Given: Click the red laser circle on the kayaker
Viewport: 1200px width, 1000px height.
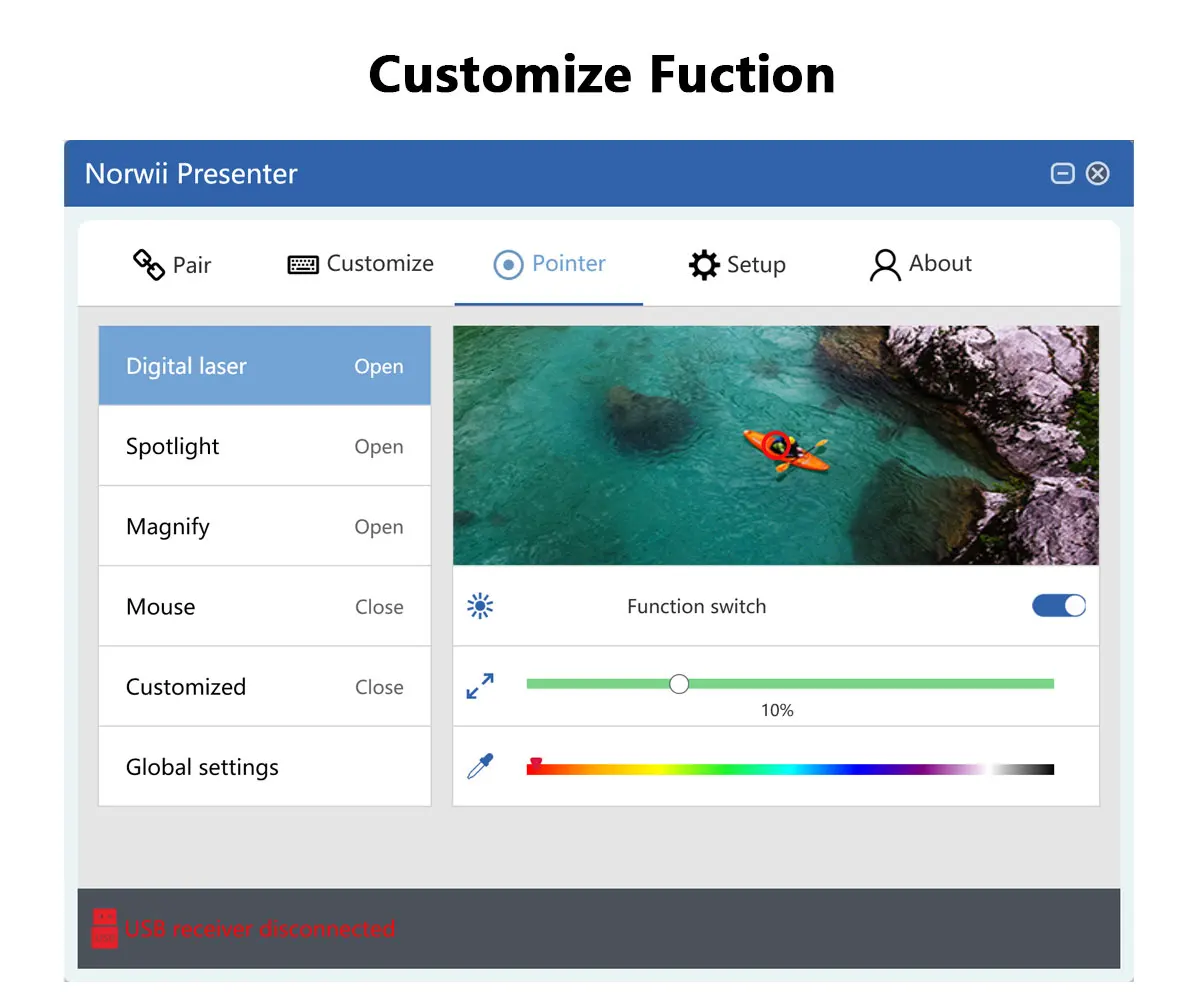Looking at the screenshot, I should pyautogui.click(x=775, y=444).
